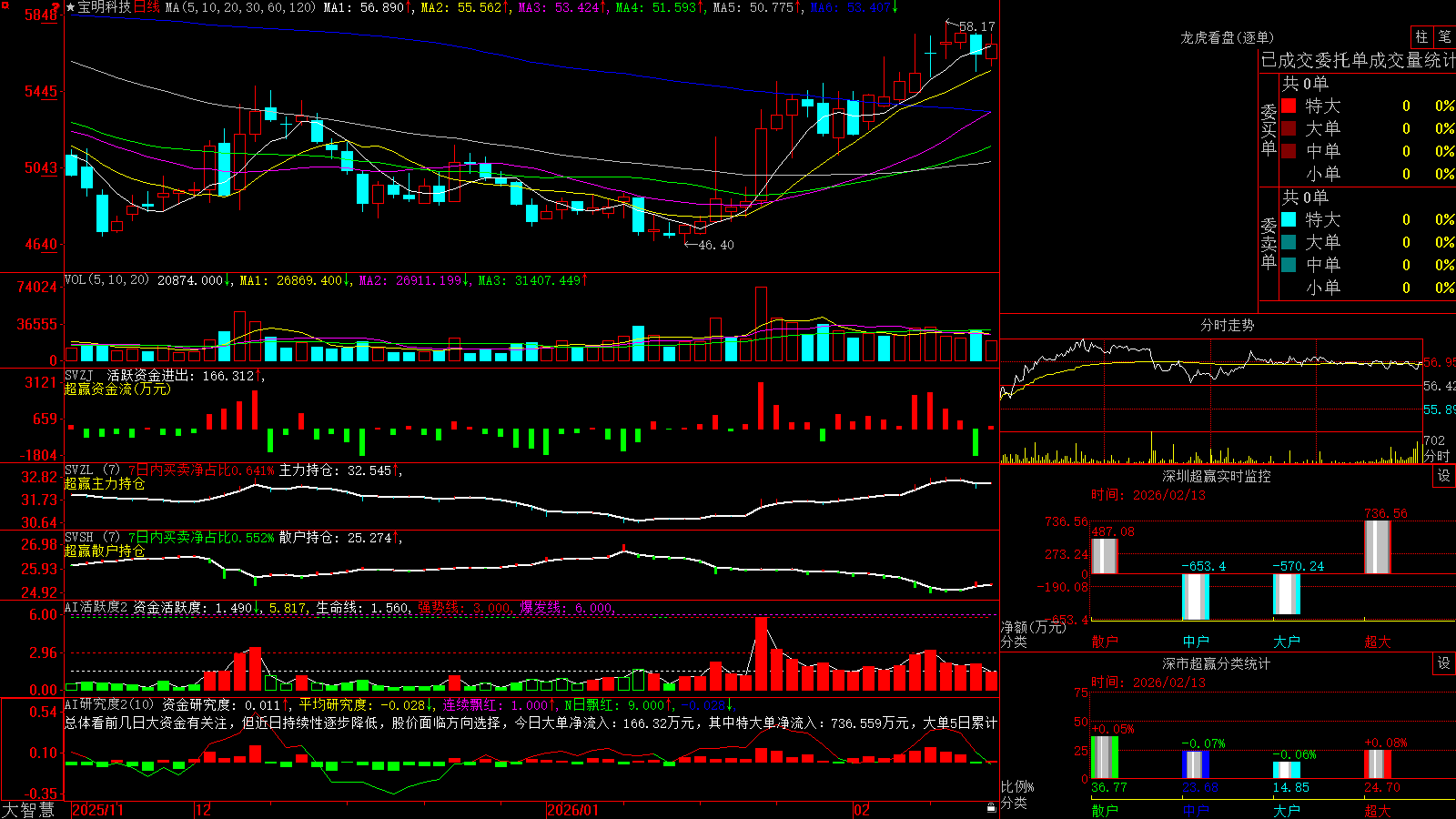Click the SVZL (7) indicator label
Screen dimensions: 1456x819
pos(92,470)
